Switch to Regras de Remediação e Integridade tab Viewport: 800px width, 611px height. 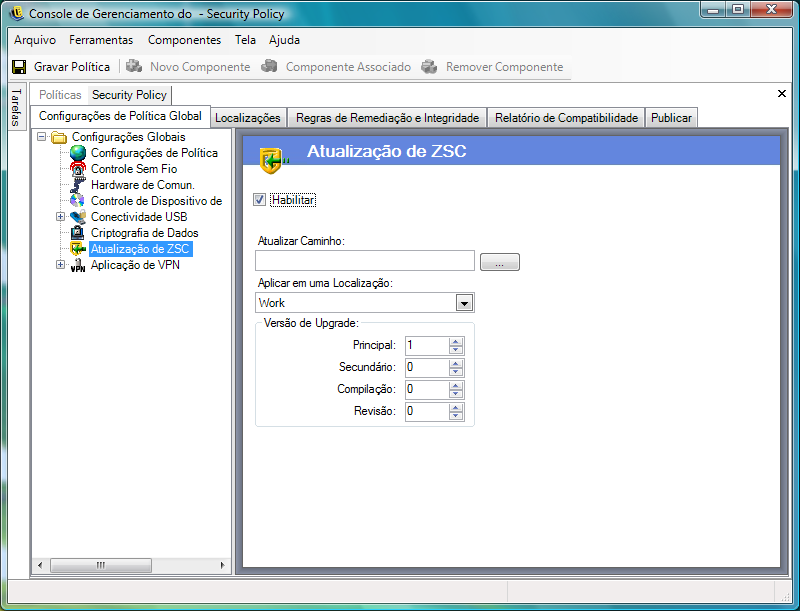point(387,118)
